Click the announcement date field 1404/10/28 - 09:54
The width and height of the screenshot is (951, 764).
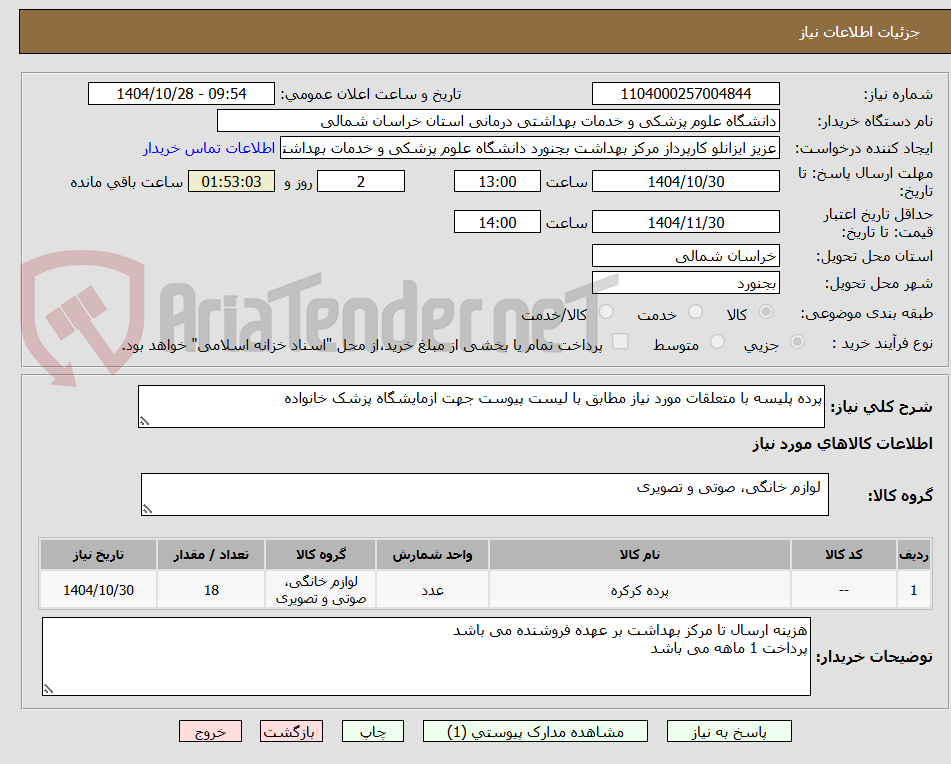click(181, 94)
